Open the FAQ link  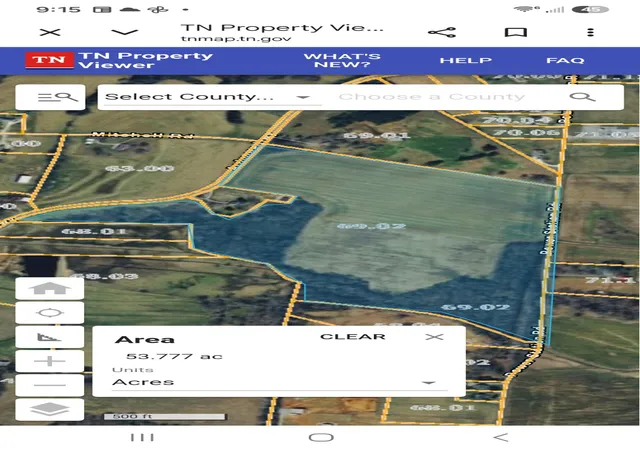565,60
